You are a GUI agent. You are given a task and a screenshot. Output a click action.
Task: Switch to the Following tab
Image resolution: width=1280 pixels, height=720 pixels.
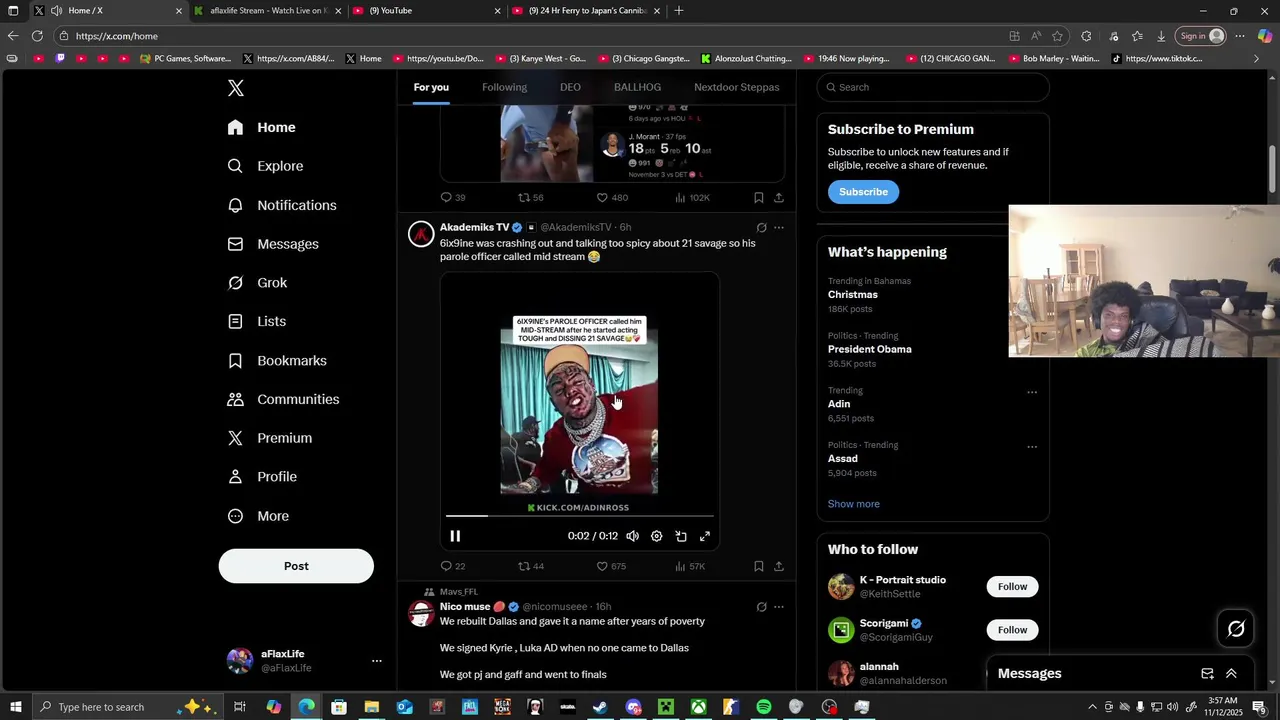(x=504, y=87)
